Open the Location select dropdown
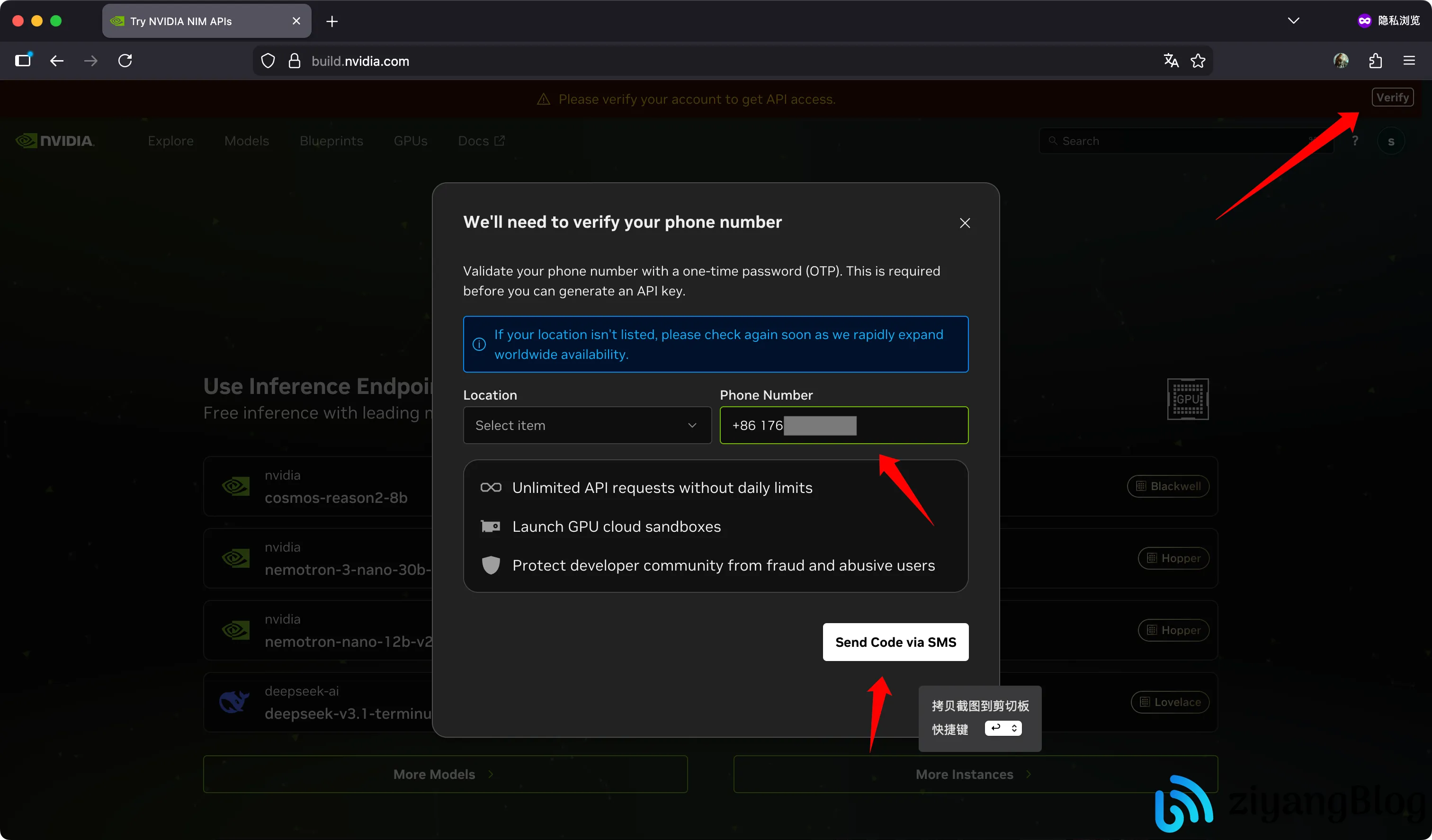 (587, 425)
